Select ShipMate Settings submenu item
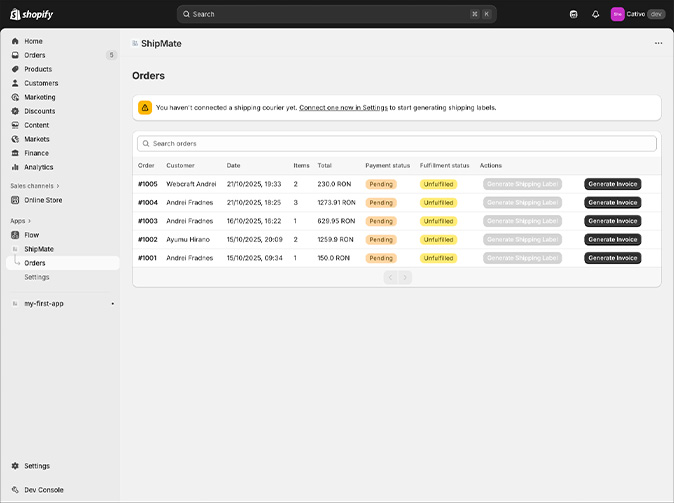Screen dimensions: 674x503 tap(37, 277)
